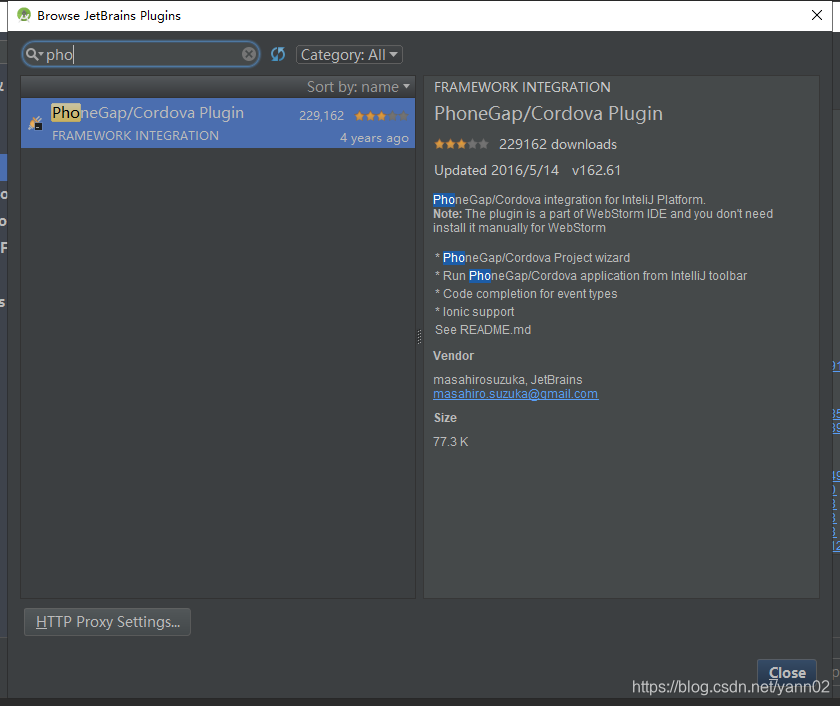Click the version 'v162.61' text

click(596, 170)
